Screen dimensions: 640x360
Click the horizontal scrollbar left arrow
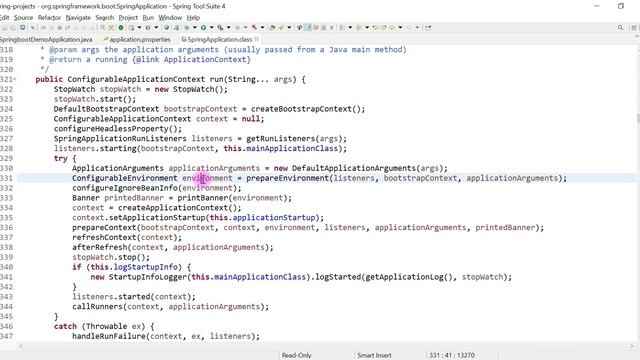tap(20, 346)
